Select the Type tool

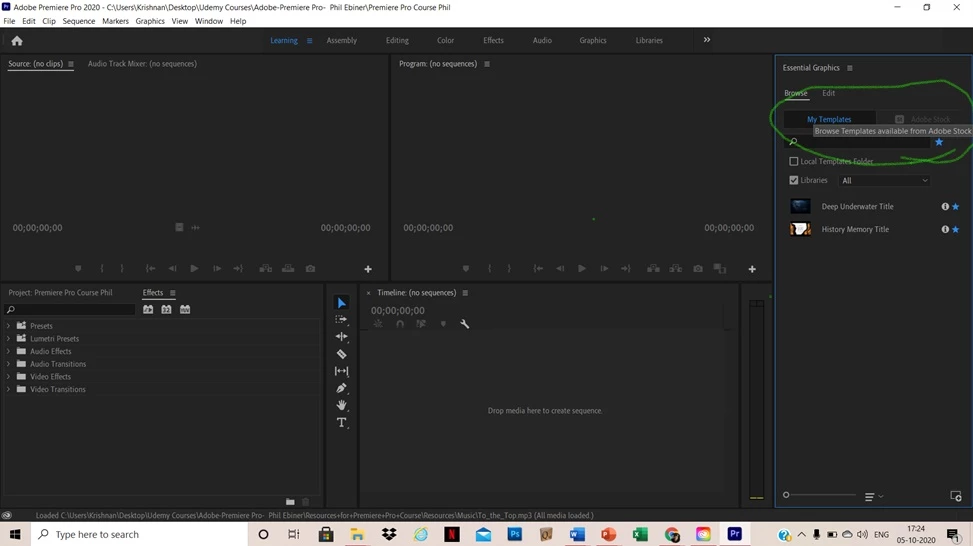coord(341,423)
